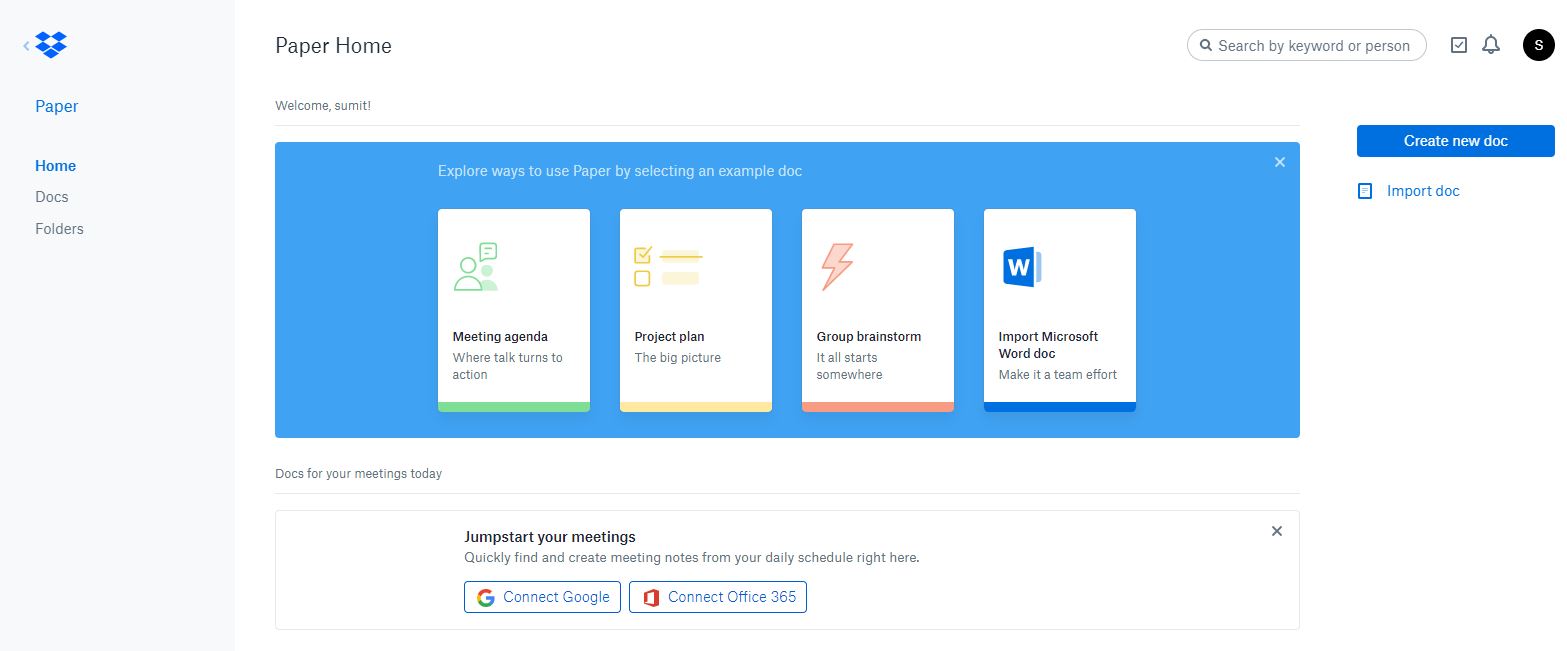Click the Paper link in sidebar

pos(57,106)
